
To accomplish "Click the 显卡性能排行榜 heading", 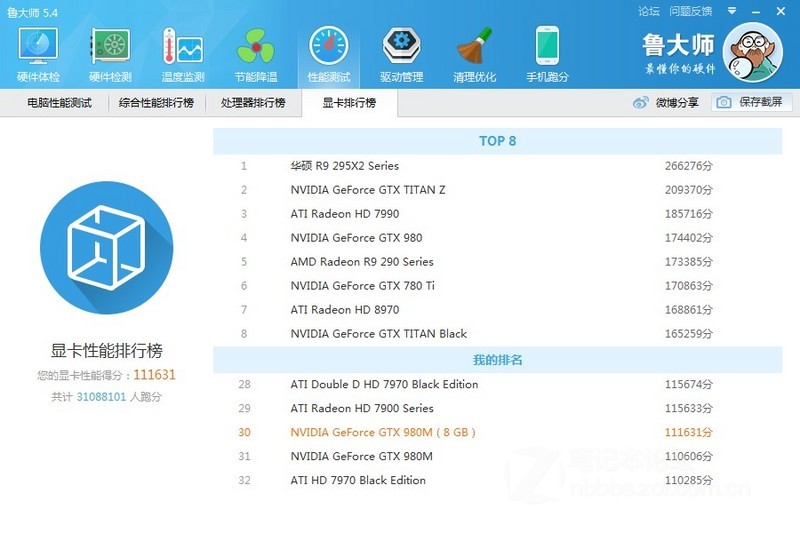I will coord(107,350).
